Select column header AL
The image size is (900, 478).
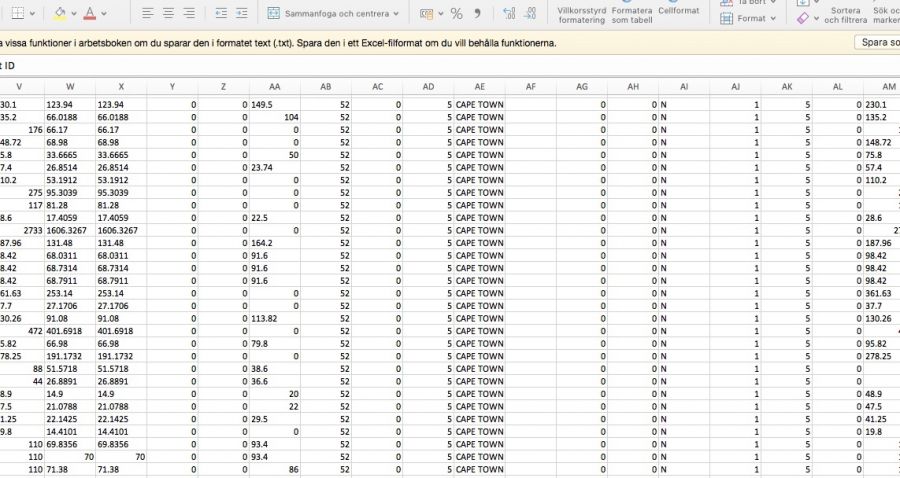837,87
